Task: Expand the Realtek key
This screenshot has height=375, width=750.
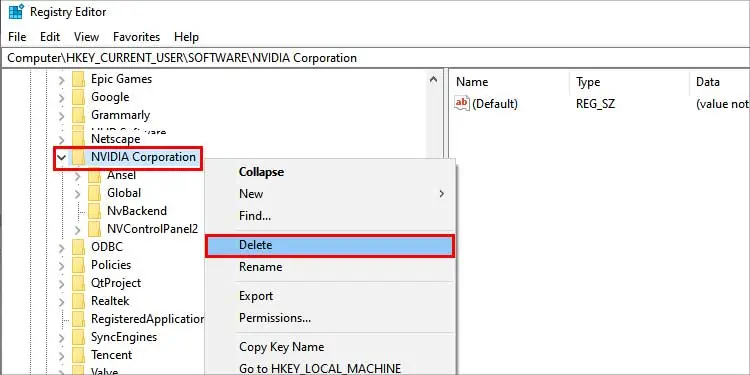Action: point(61,301)
